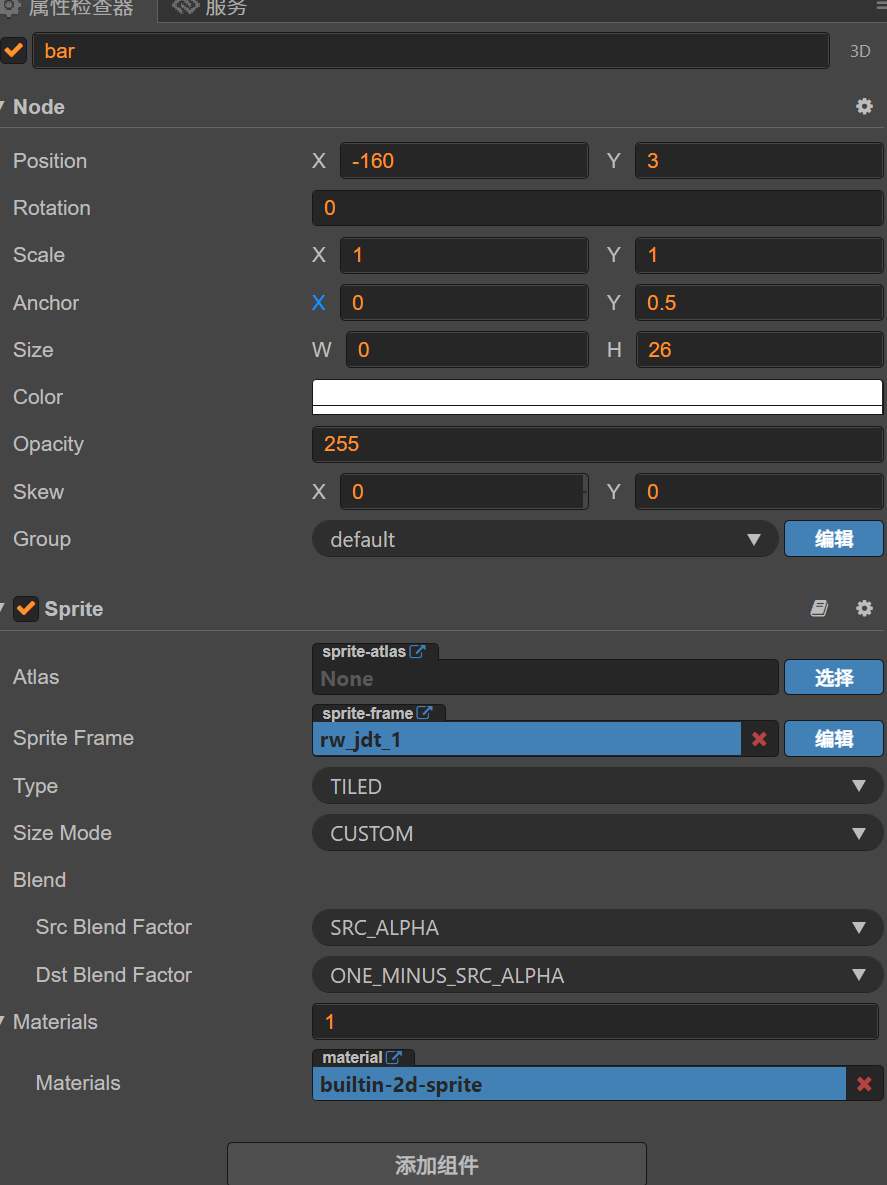Clear the rw_jdt_1 sprite frame with red X

(x=759, y=739)
